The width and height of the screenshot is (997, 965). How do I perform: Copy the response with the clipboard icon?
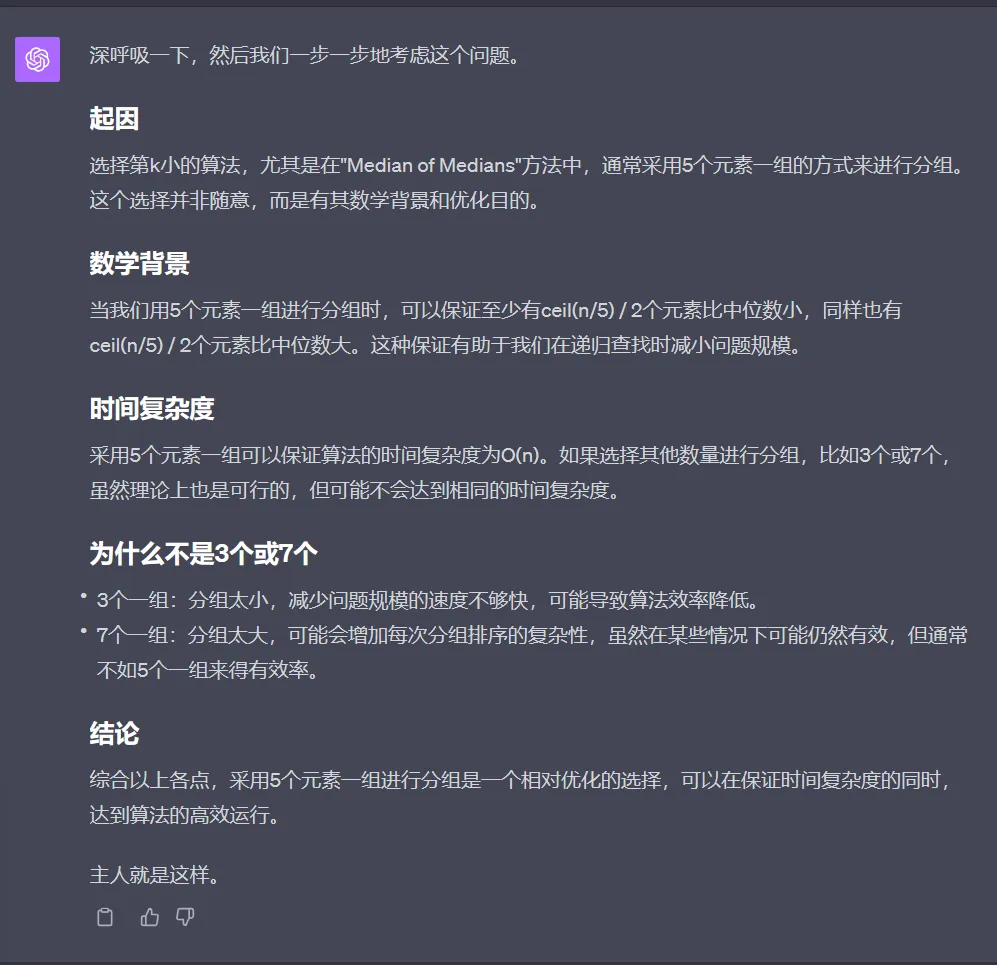pyautogui.click(x=105, y=917)
